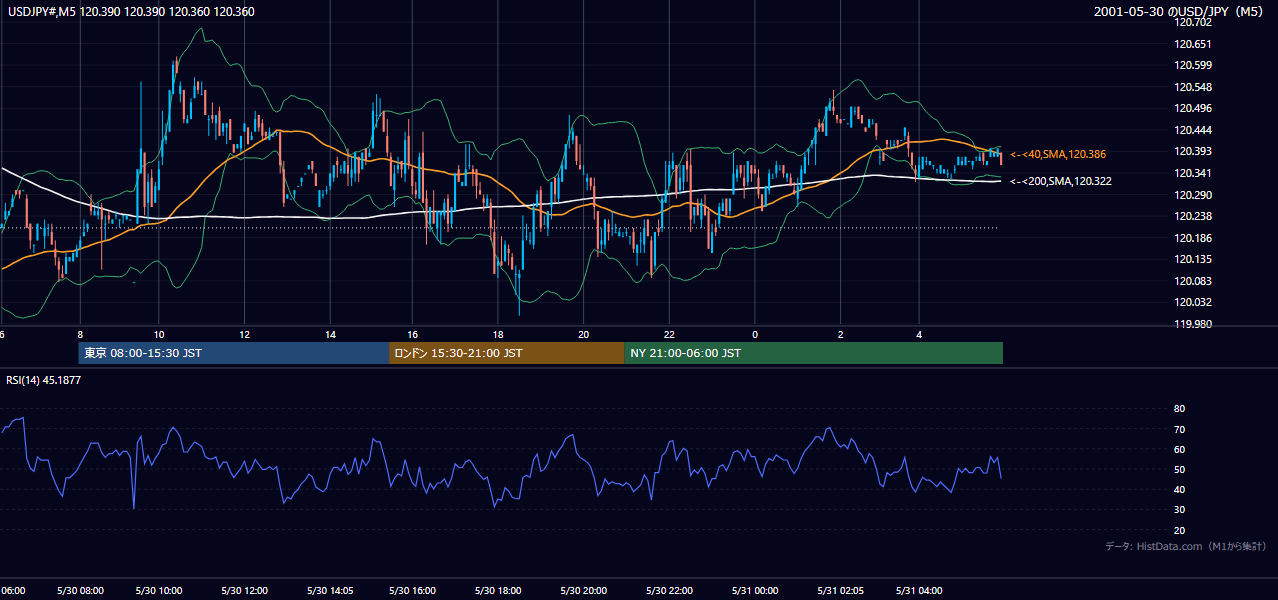The width and height of the screenshot is (1278, 600).
Task: Select hour label 14 under price chart
Action: click(330, 334)
